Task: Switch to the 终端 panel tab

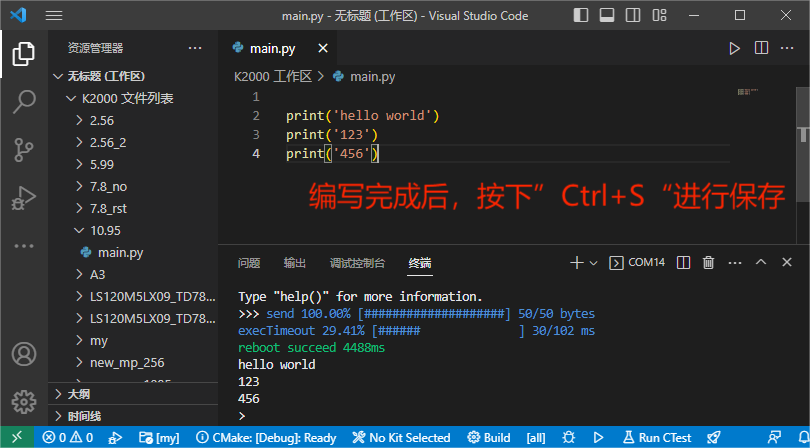Action: point(419,263)
